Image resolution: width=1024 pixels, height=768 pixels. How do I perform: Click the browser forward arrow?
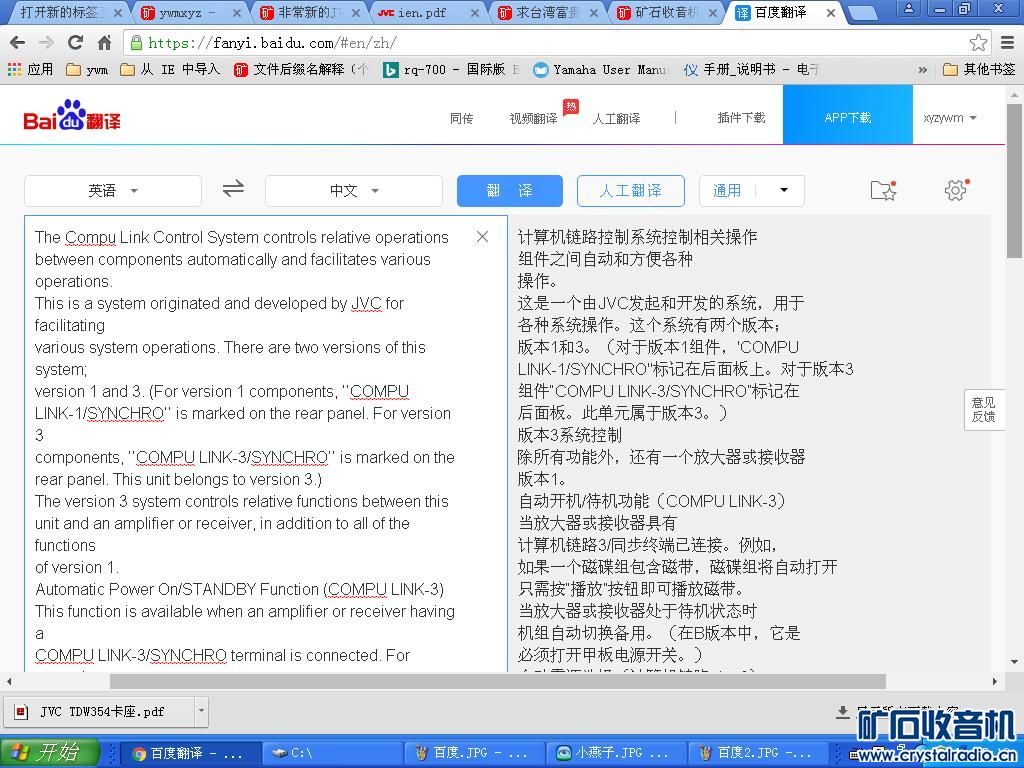(x=46, y=43)
